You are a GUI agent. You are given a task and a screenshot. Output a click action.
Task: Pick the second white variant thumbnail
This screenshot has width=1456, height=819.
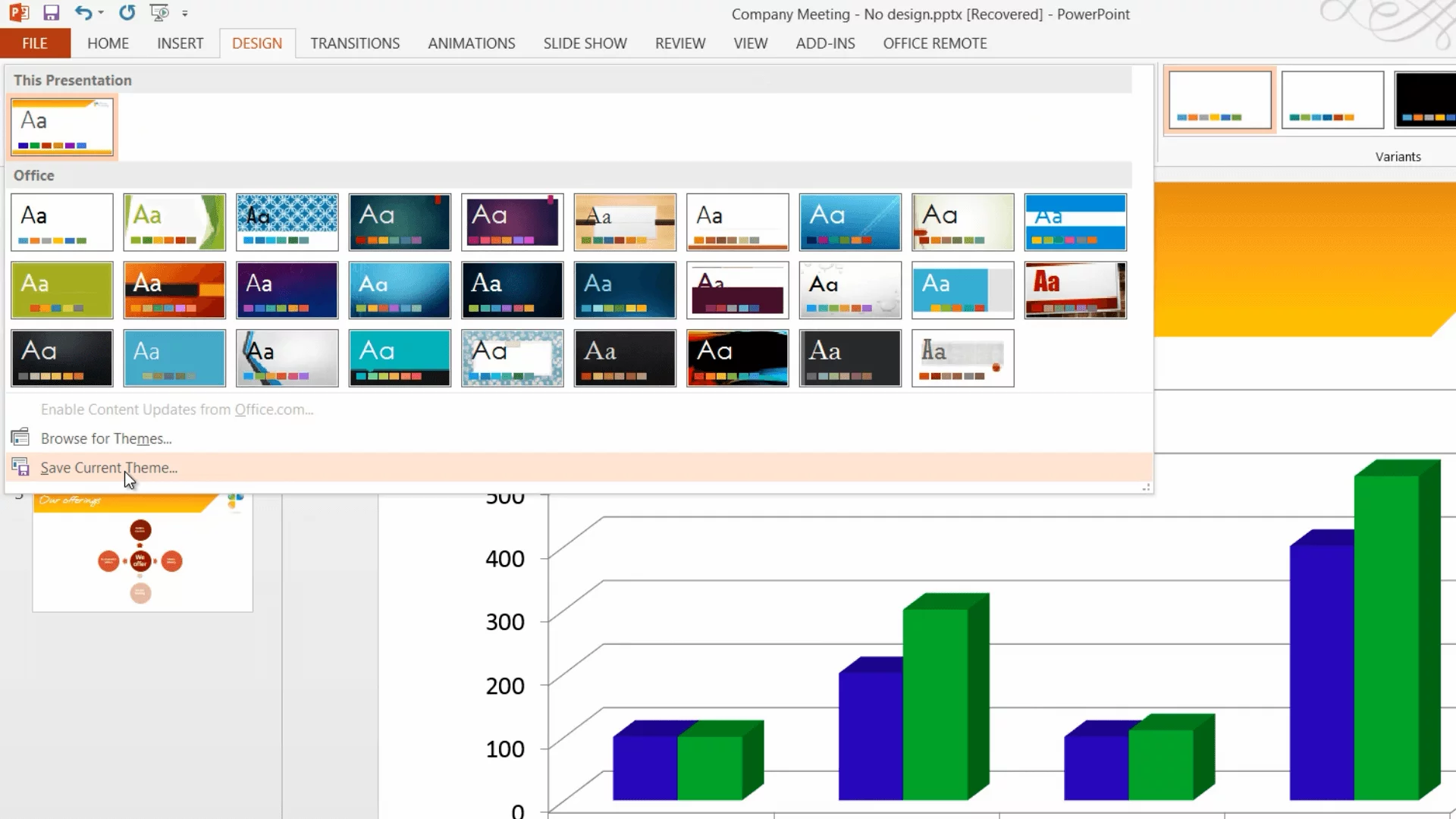pos(1332,99)
